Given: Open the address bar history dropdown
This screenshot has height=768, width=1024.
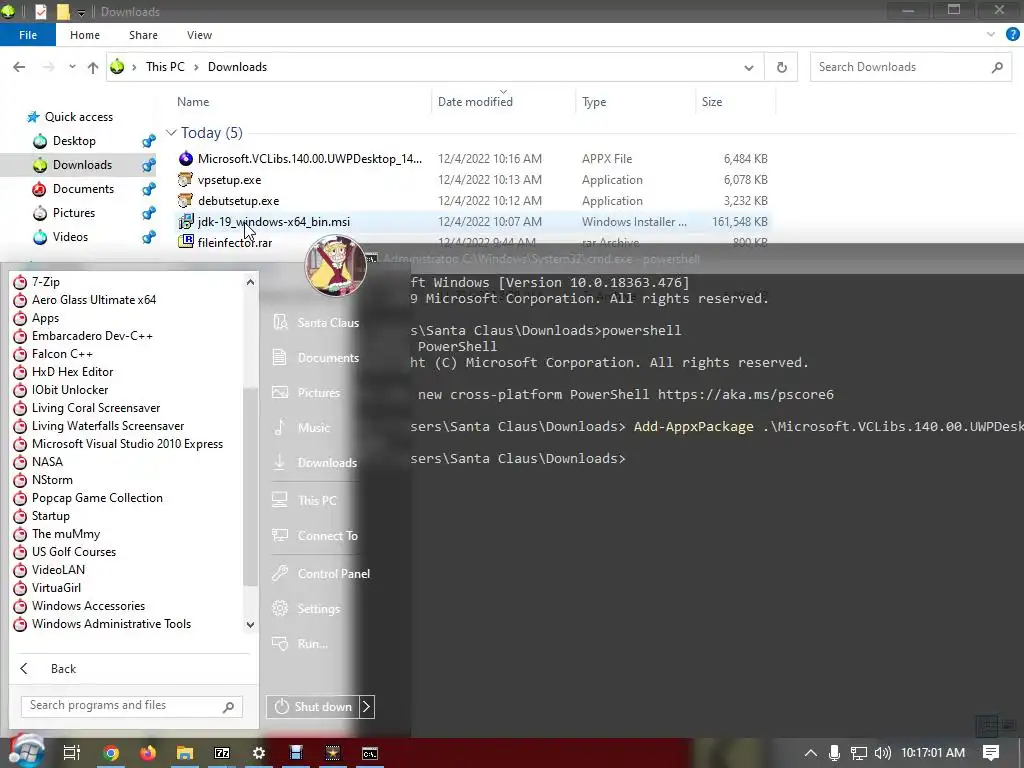Looking at the screenshot, I should [x=748, y=67].
